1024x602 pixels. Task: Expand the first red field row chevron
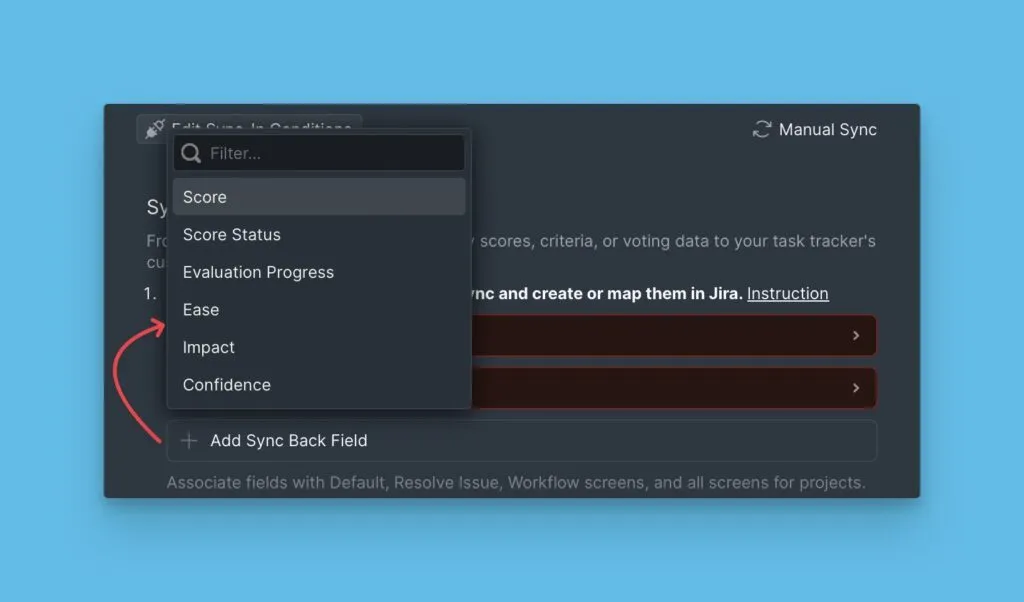click(x=856, y=336)
